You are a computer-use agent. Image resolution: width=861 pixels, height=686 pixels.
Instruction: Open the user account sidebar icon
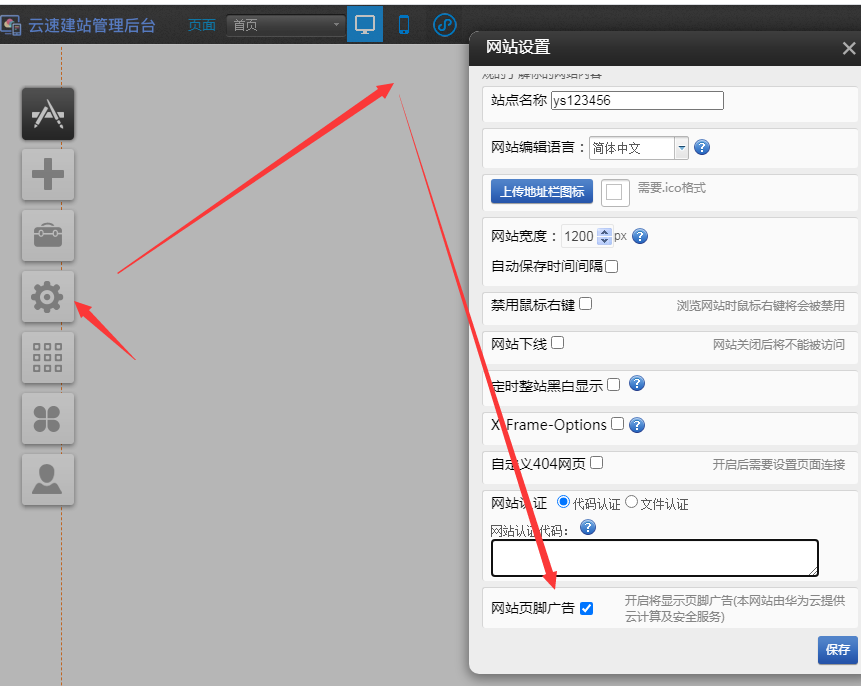point(48,479)
